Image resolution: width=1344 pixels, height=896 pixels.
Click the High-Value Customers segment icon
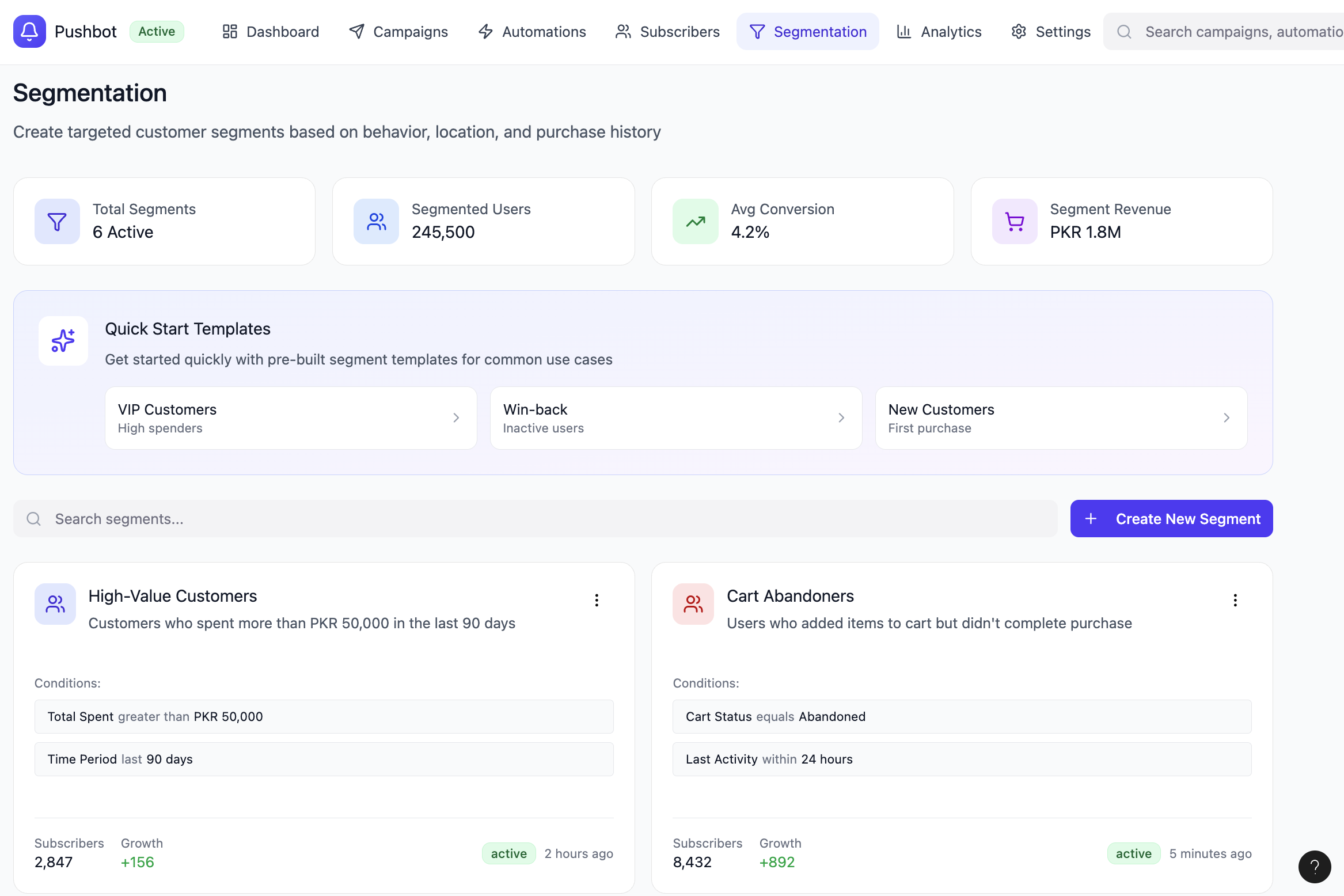(x=55, y=604)
